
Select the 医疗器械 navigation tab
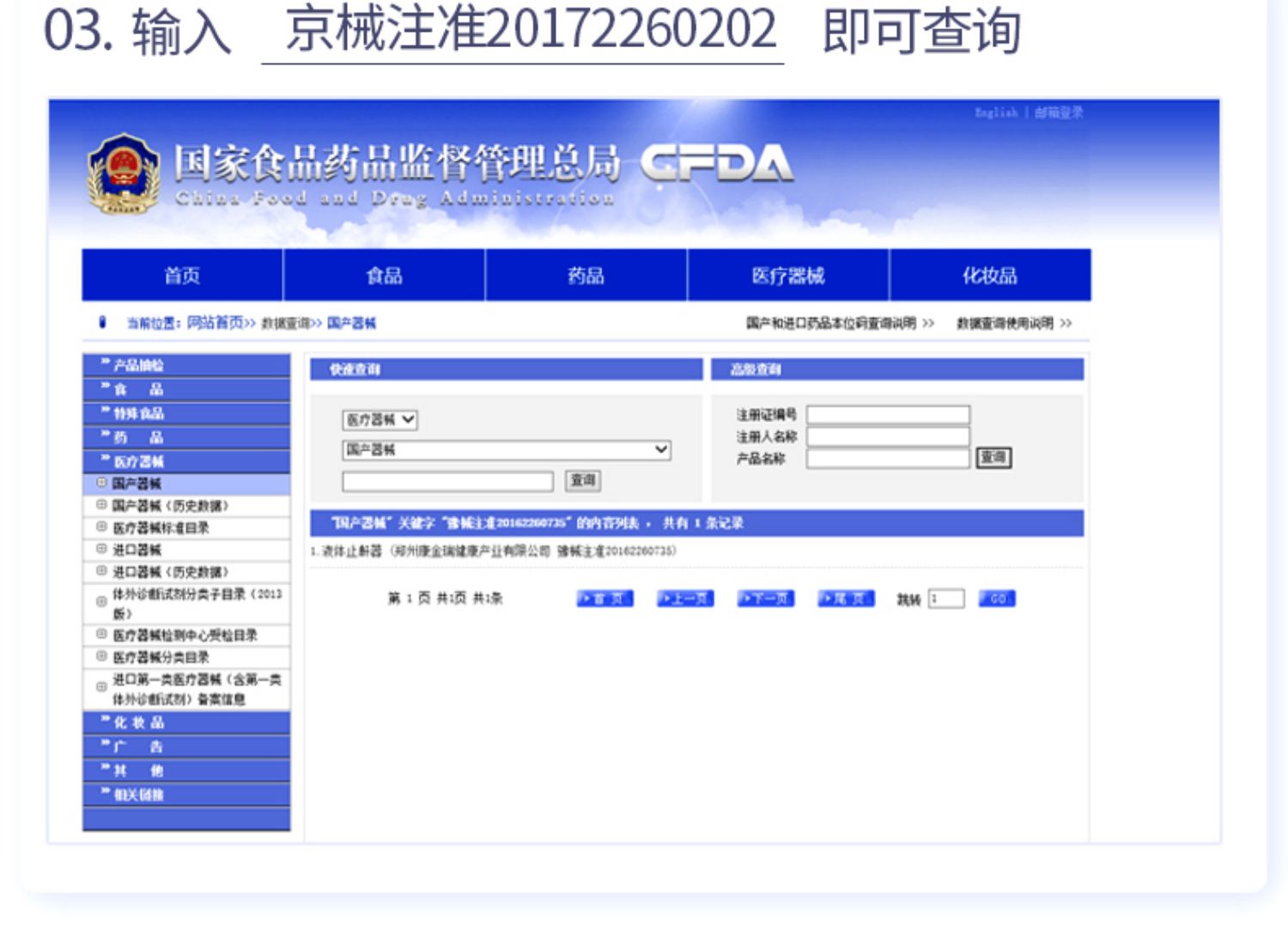tap(788, 276)
